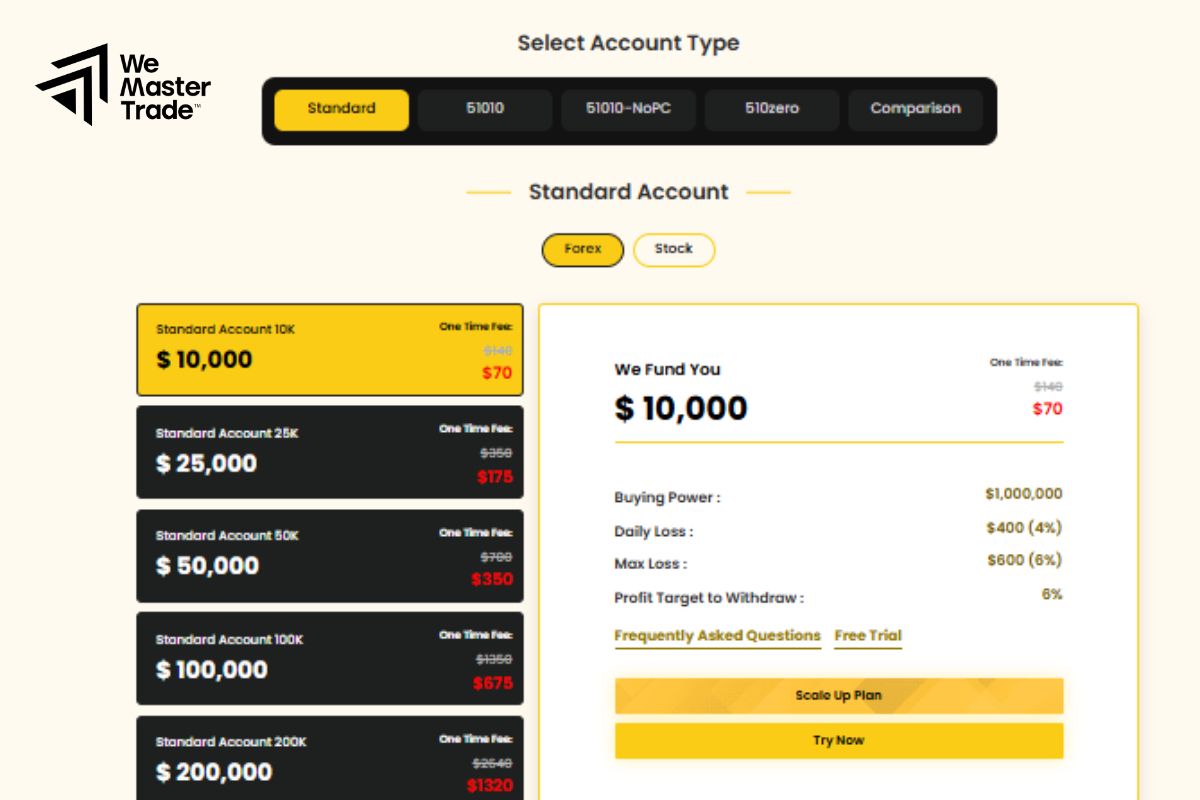Select the Standard Account 10K card
Screen dimensions: 1200x800
pos(329,350)
